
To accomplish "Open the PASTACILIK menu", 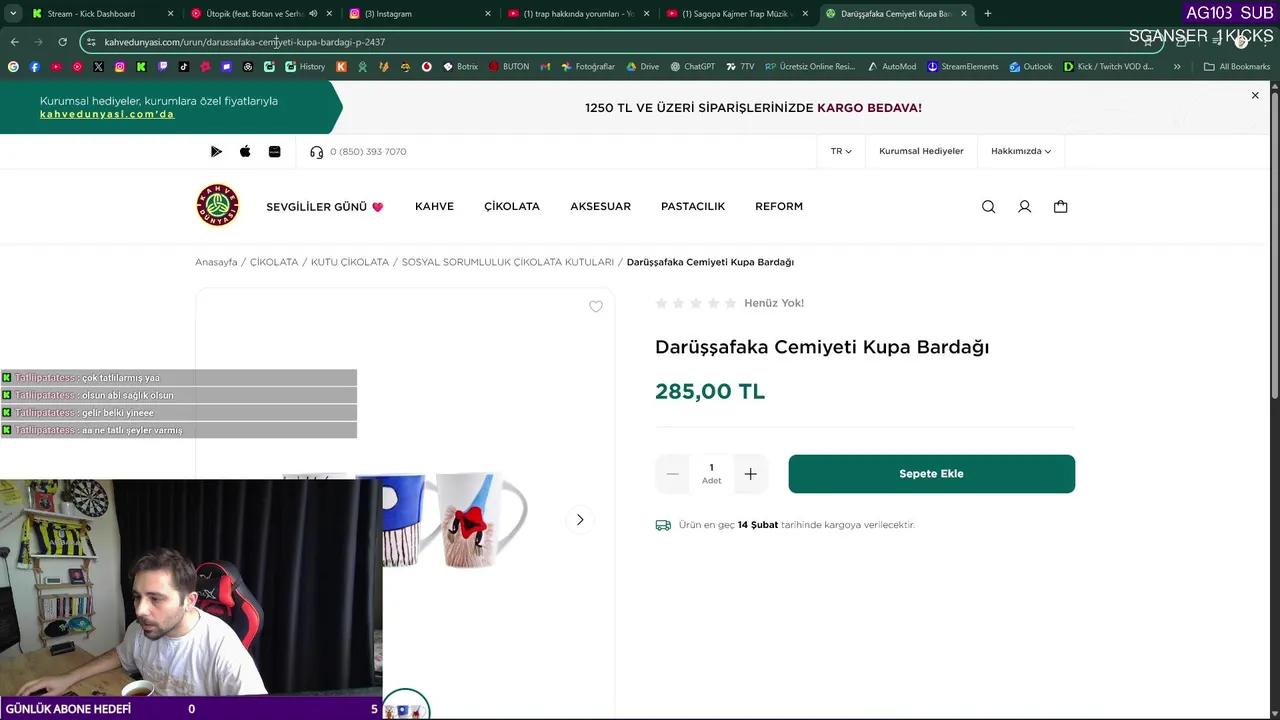I will 693,206.
